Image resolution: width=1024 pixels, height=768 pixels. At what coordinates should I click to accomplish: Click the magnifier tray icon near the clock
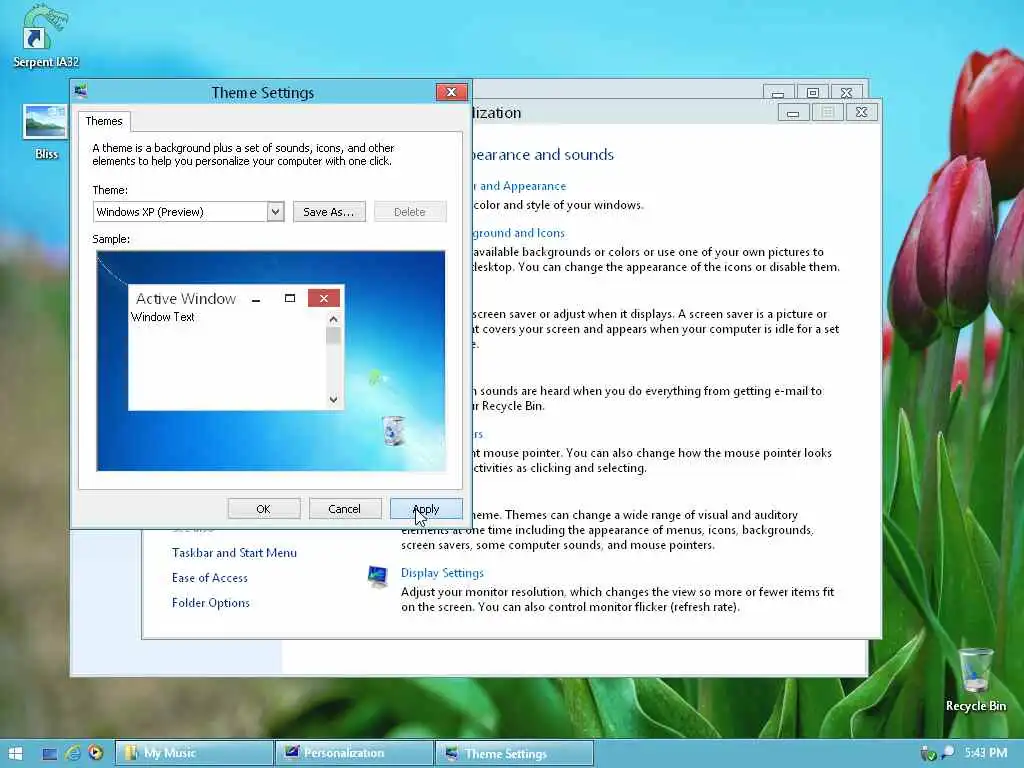[x=948, y=752]
